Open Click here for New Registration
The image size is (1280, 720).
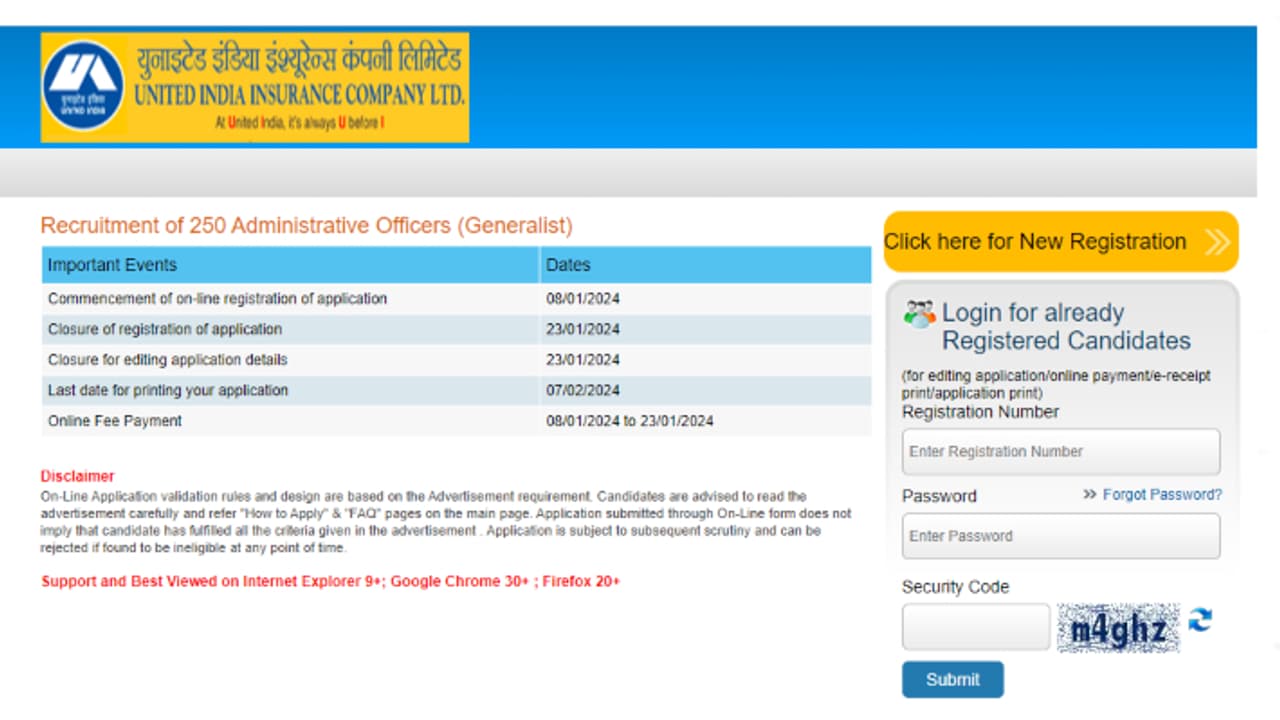tap(1035, 241)
